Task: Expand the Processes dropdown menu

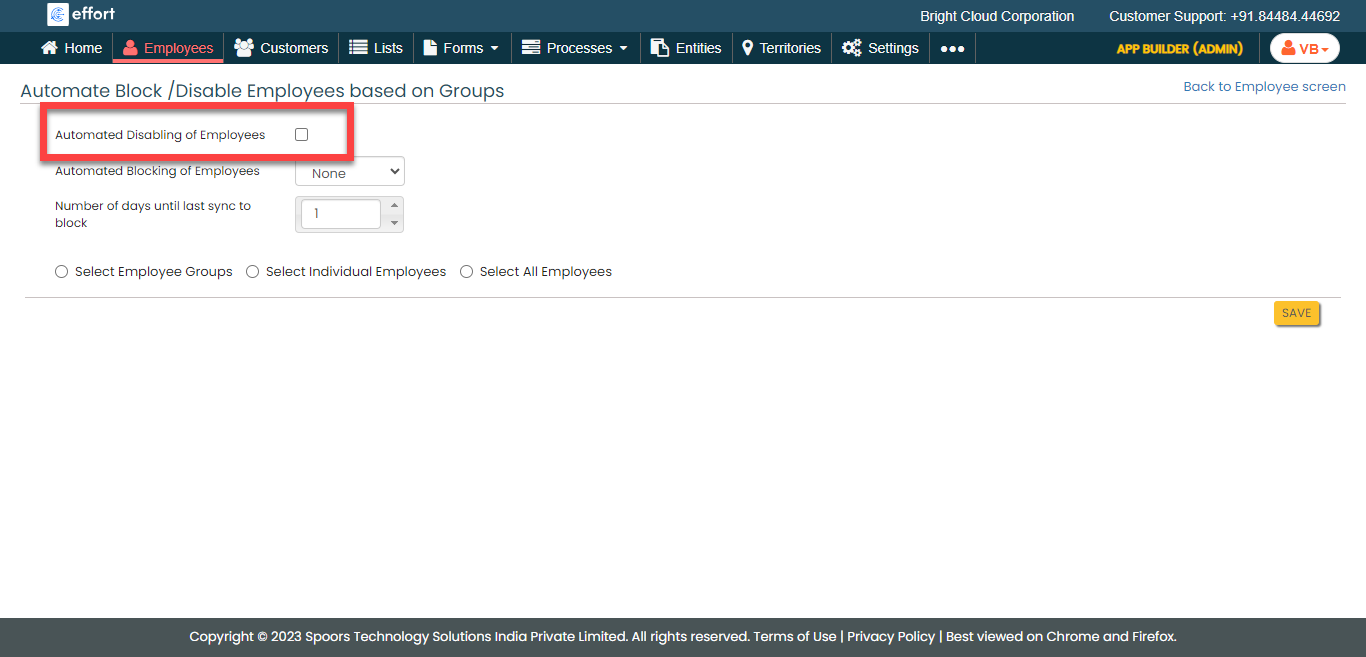Action: click(575, 48)
